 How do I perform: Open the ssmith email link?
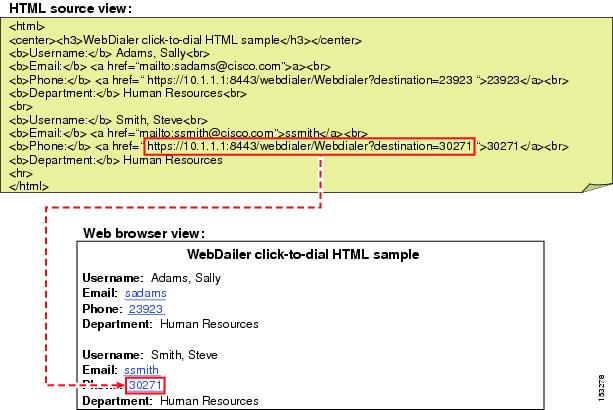tap(141, 370)
